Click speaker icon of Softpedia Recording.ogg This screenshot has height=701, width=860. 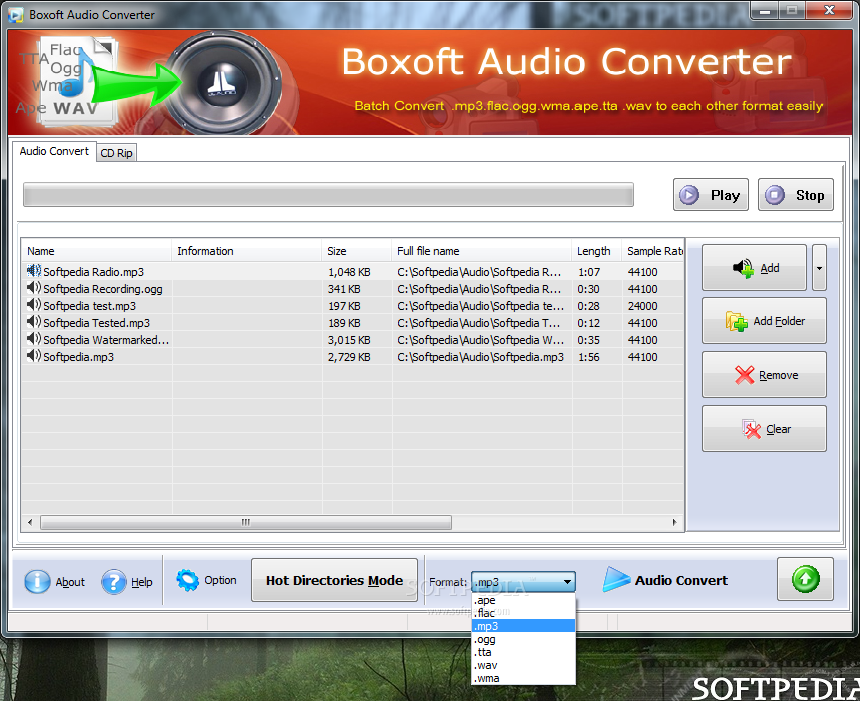pos(33,287)
